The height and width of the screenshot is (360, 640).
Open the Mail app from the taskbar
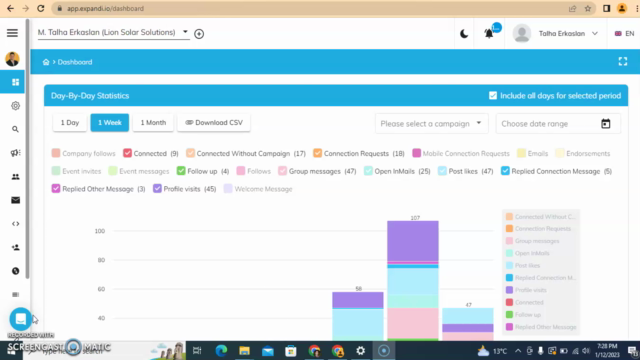(x=268, y=351)
